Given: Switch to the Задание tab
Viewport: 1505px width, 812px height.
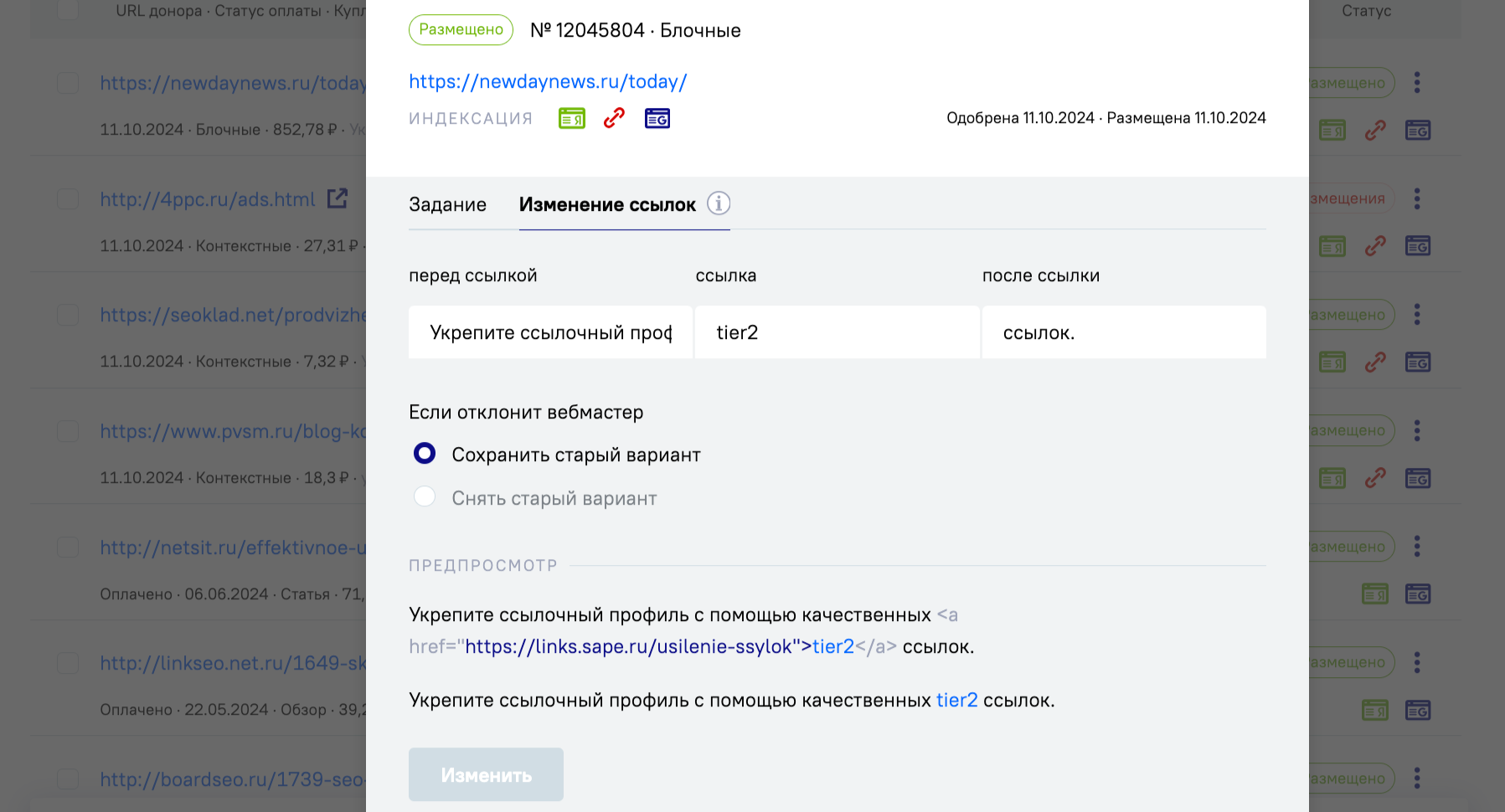Looking at the screenshot, I should click(x=447, y=205).
